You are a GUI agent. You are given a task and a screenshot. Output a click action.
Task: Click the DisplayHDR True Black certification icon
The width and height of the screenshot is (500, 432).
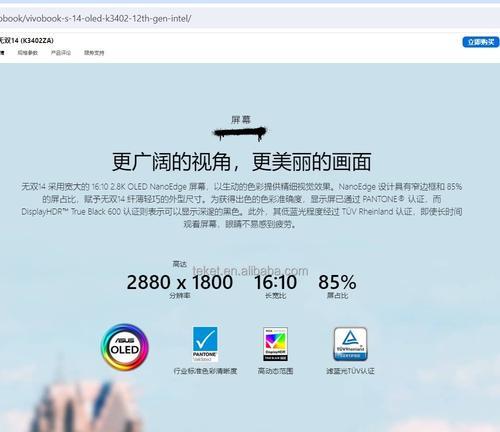275,344
